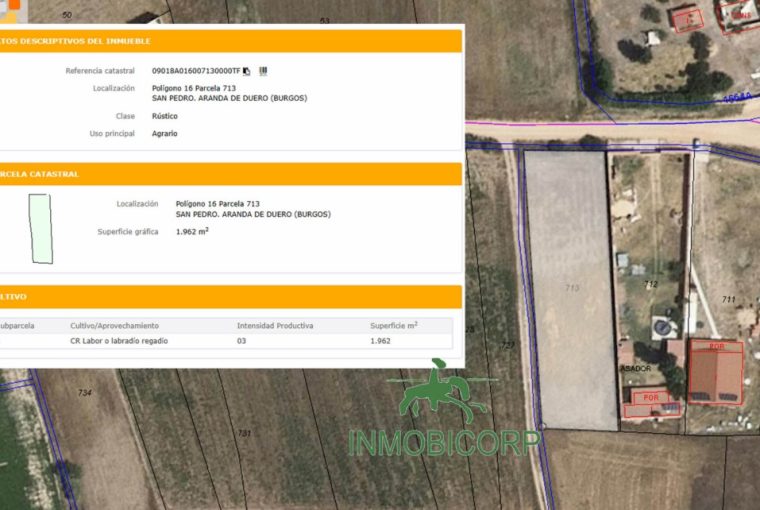Select the CR Labor o labradío regadío row

[x=230, y=341]
